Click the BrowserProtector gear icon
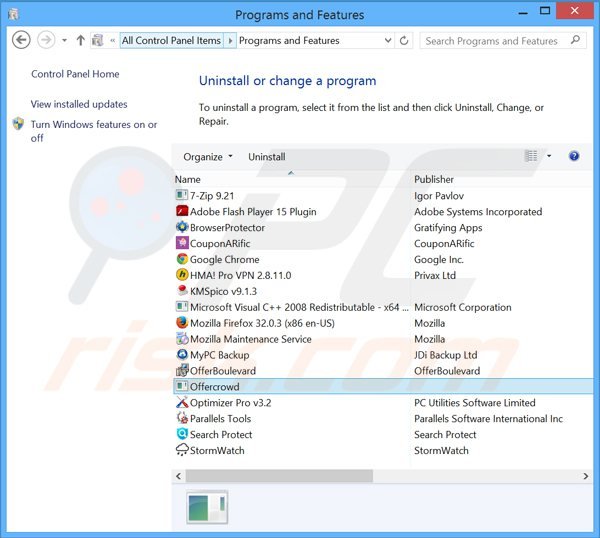 click(x=182, y=227)
